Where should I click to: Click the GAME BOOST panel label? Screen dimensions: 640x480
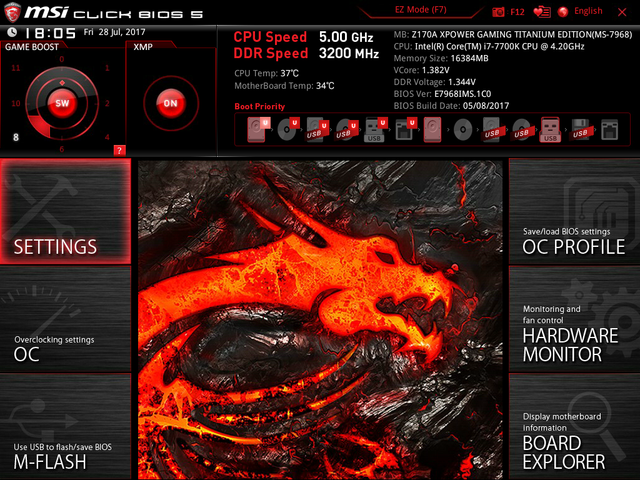pos(32,47)
